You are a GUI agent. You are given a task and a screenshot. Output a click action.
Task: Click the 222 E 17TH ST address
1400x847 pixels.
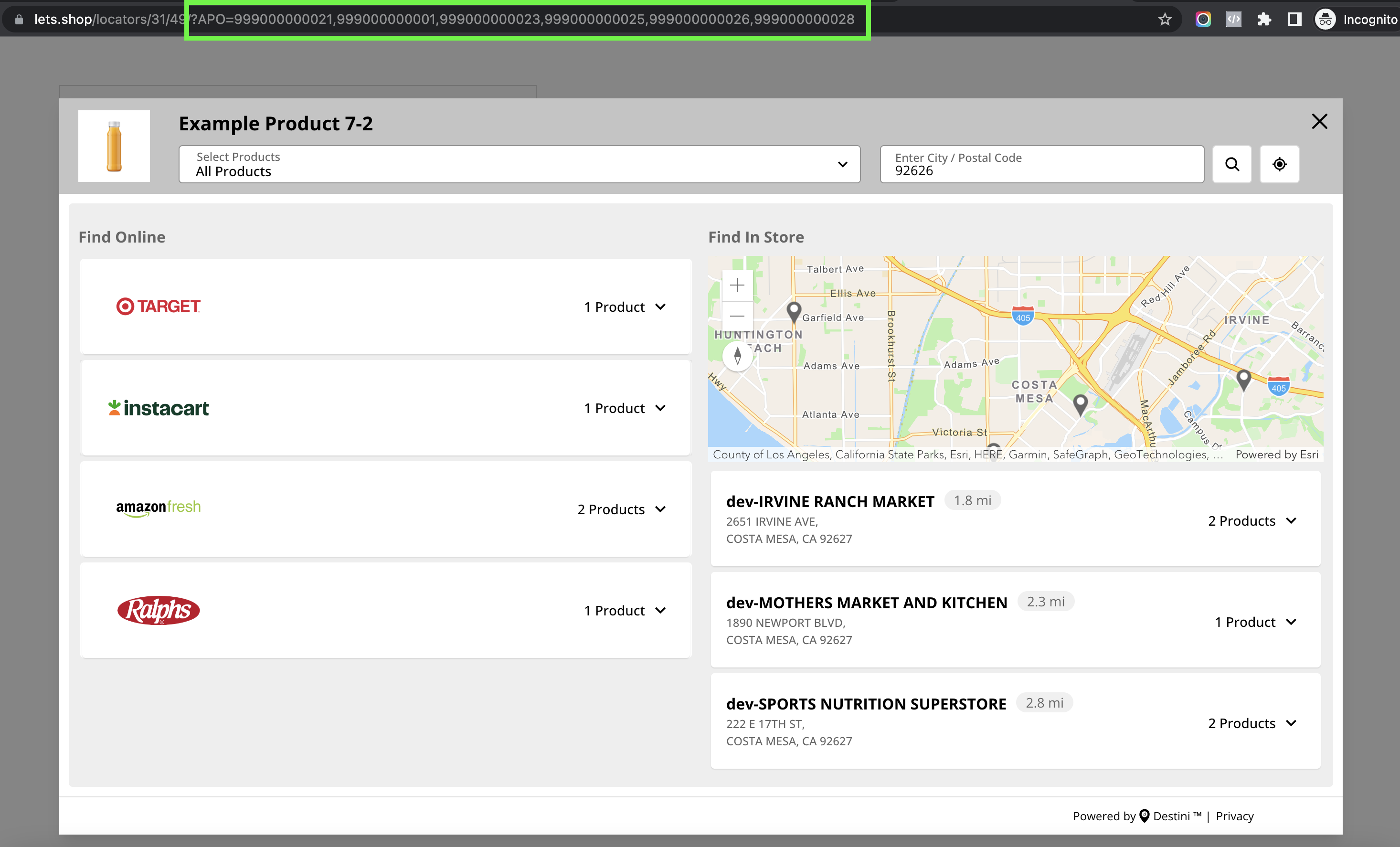(765, 724)
